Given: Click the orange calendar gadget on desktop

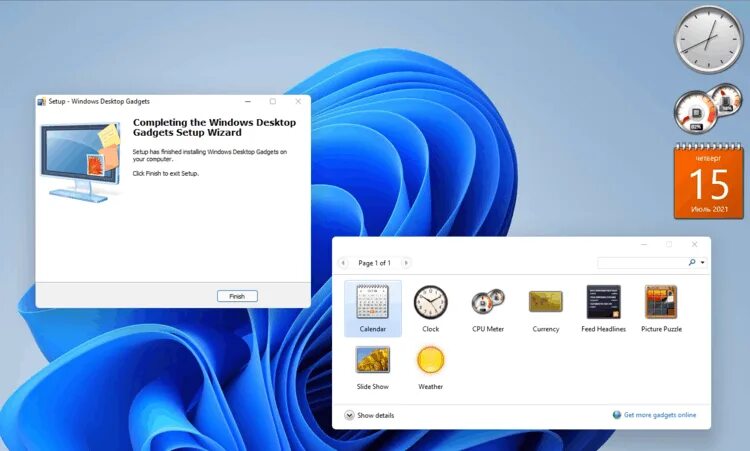Looking at the screenshot, I should point(709,181).
